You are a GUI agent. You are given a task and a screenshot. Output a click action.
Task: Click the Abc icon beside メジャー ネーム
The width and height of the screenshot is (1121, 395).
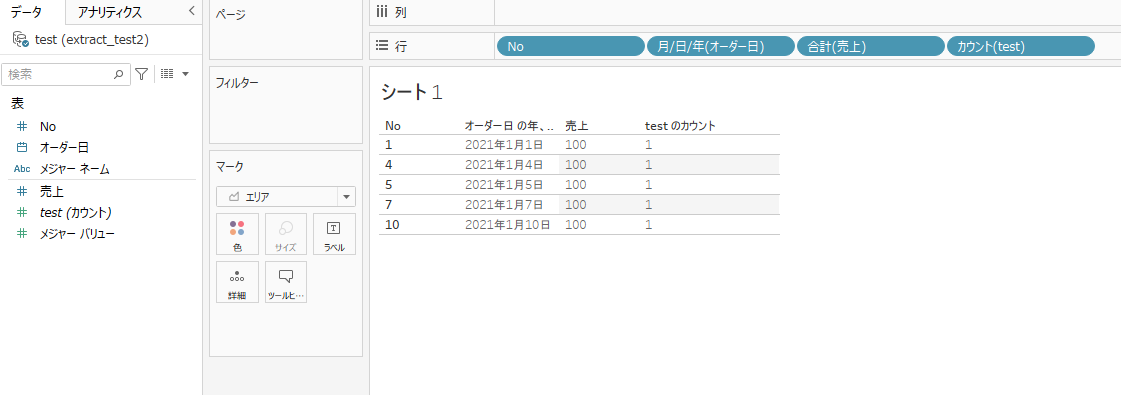pyautogui.click(x=22, y=169)
